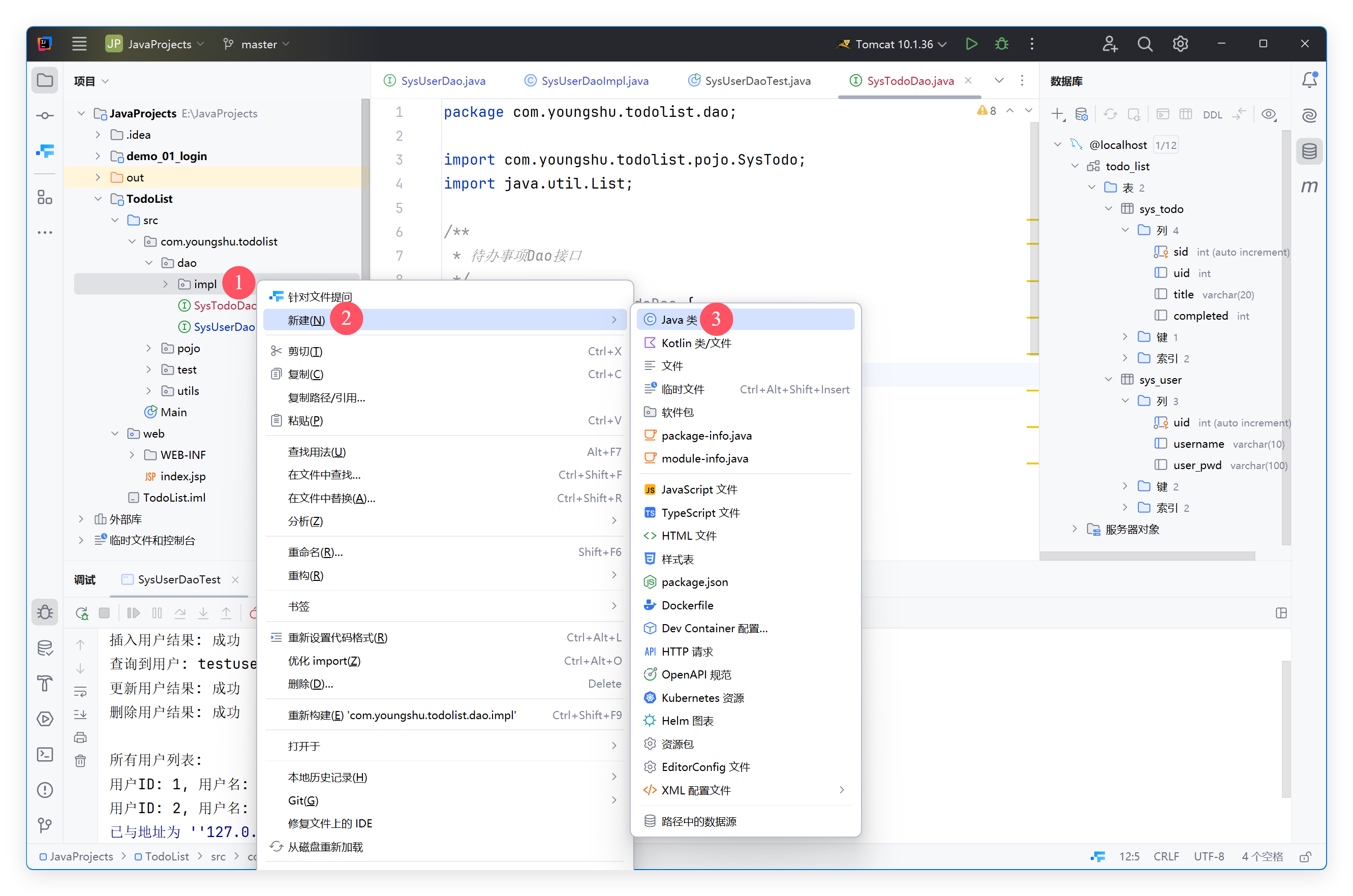1353x896 pixels.
Task: Toggle the read-only lock in status bar
Action: pyautogui.click(x=1305, y=856)
